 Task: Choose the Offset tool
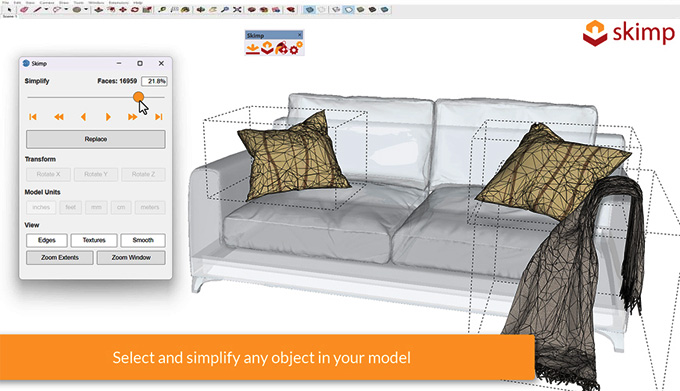(111, 10)
